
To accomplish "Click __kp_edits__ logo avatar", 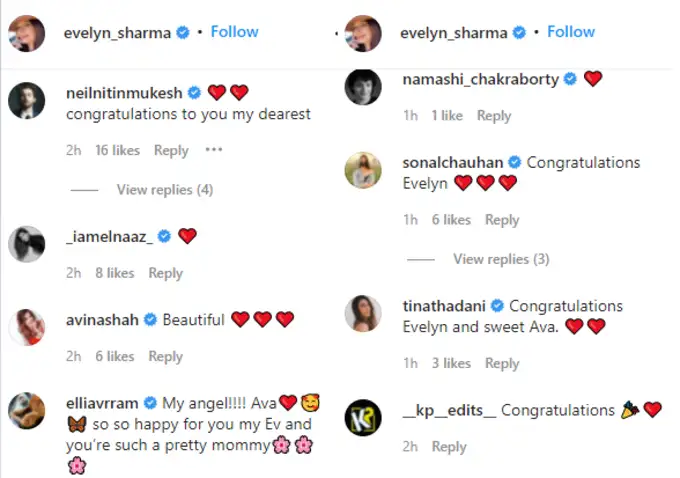I will pos(363,417).
